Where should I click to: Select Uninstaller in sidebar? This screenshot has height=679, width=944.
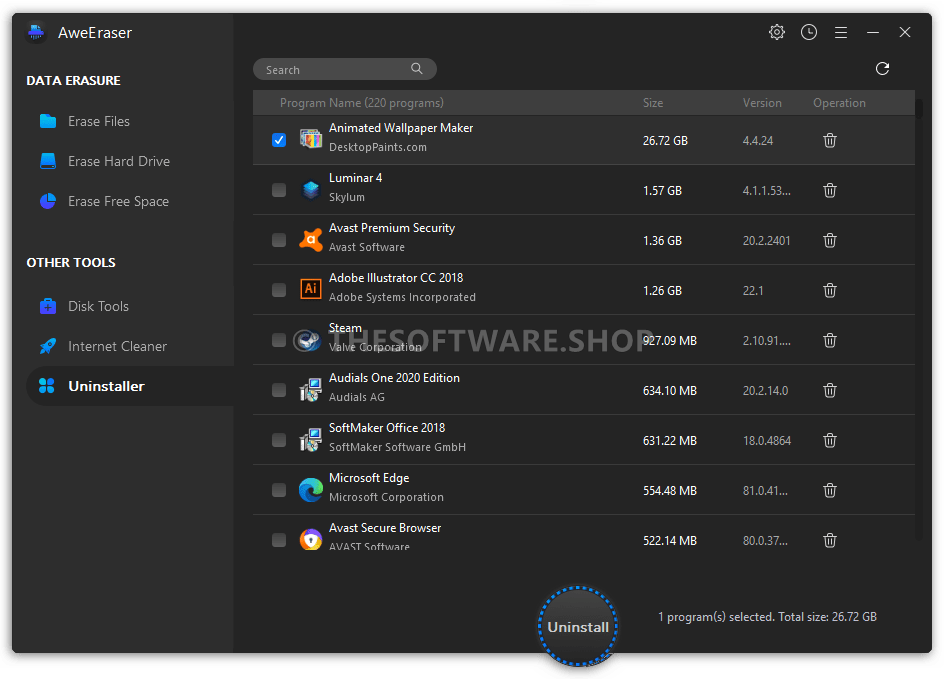point(129,386)
